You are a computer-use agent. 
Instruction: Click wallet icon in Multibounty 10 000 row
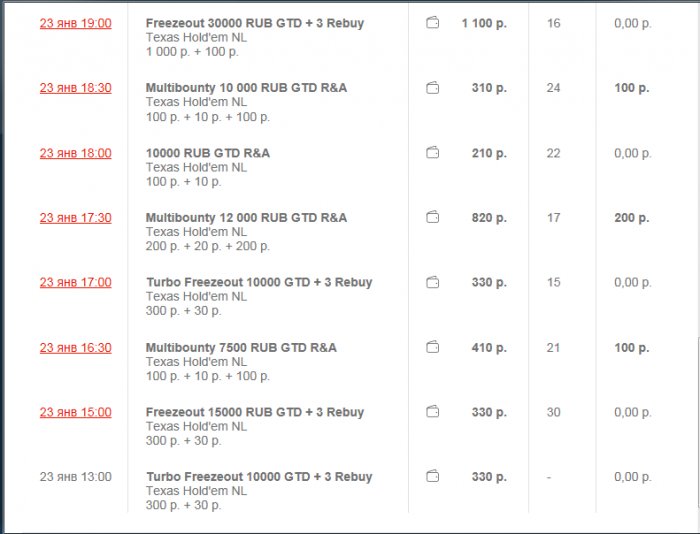(433, 88)
